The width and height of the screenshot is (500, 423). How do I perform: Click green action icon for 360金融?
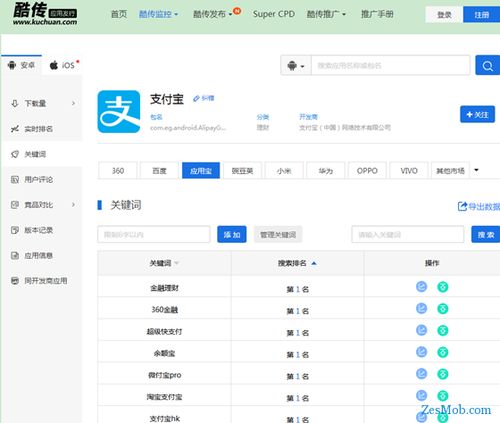point(443,308)
